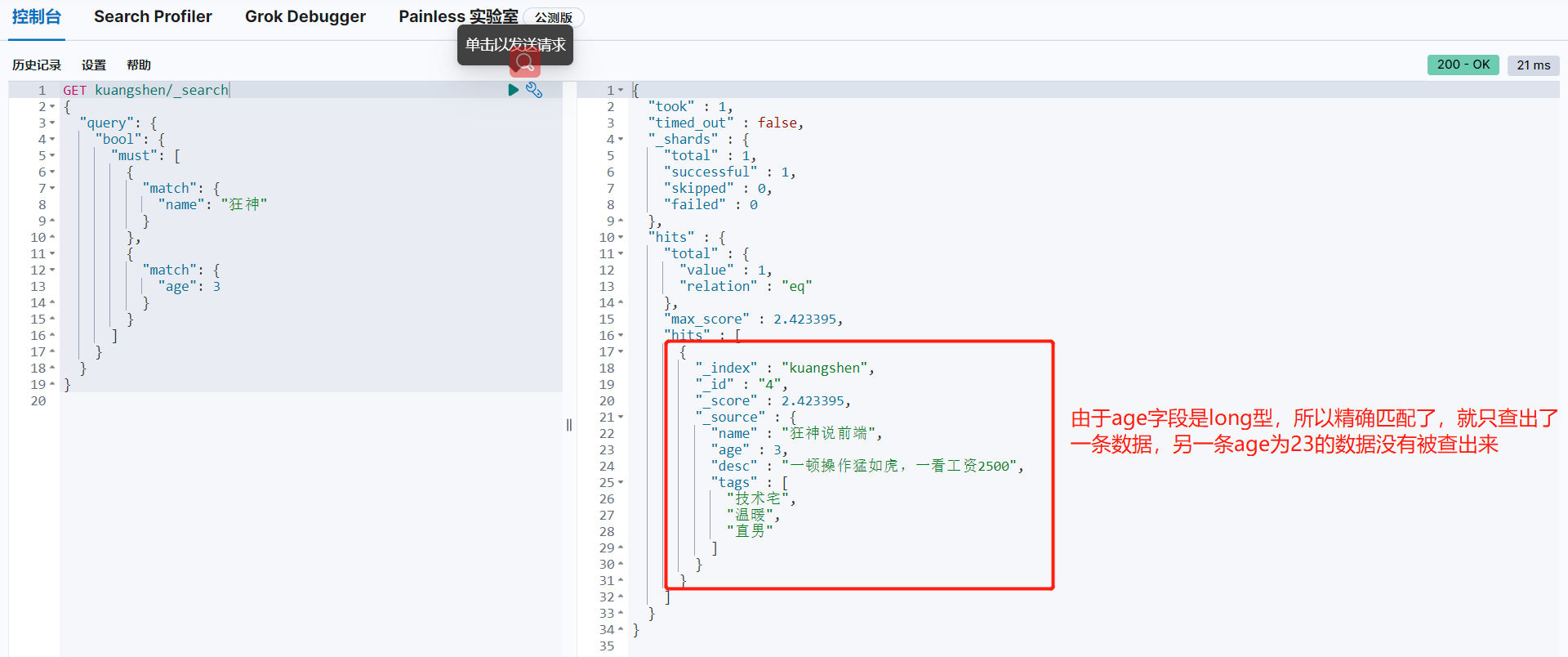Click the "_score" : 2.423395 line
This screenshot has width=1568, height=657.
click(773, 400)
